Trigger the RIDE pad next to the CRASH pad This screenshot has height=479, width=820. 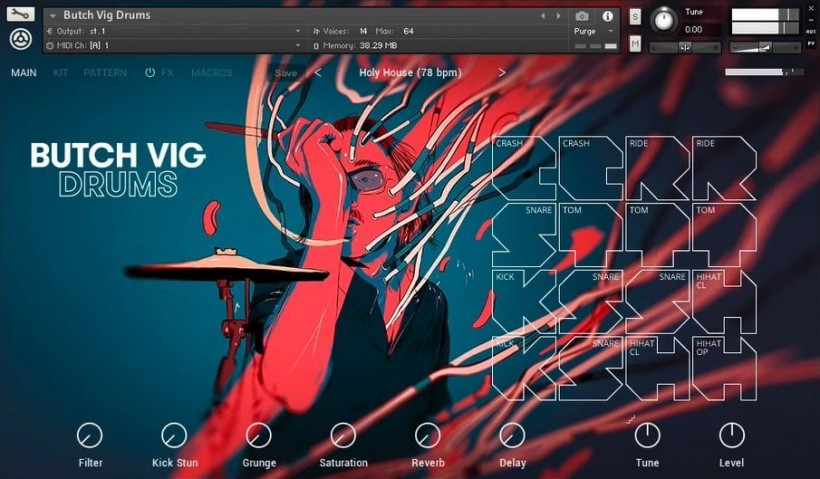pos(657,168)
